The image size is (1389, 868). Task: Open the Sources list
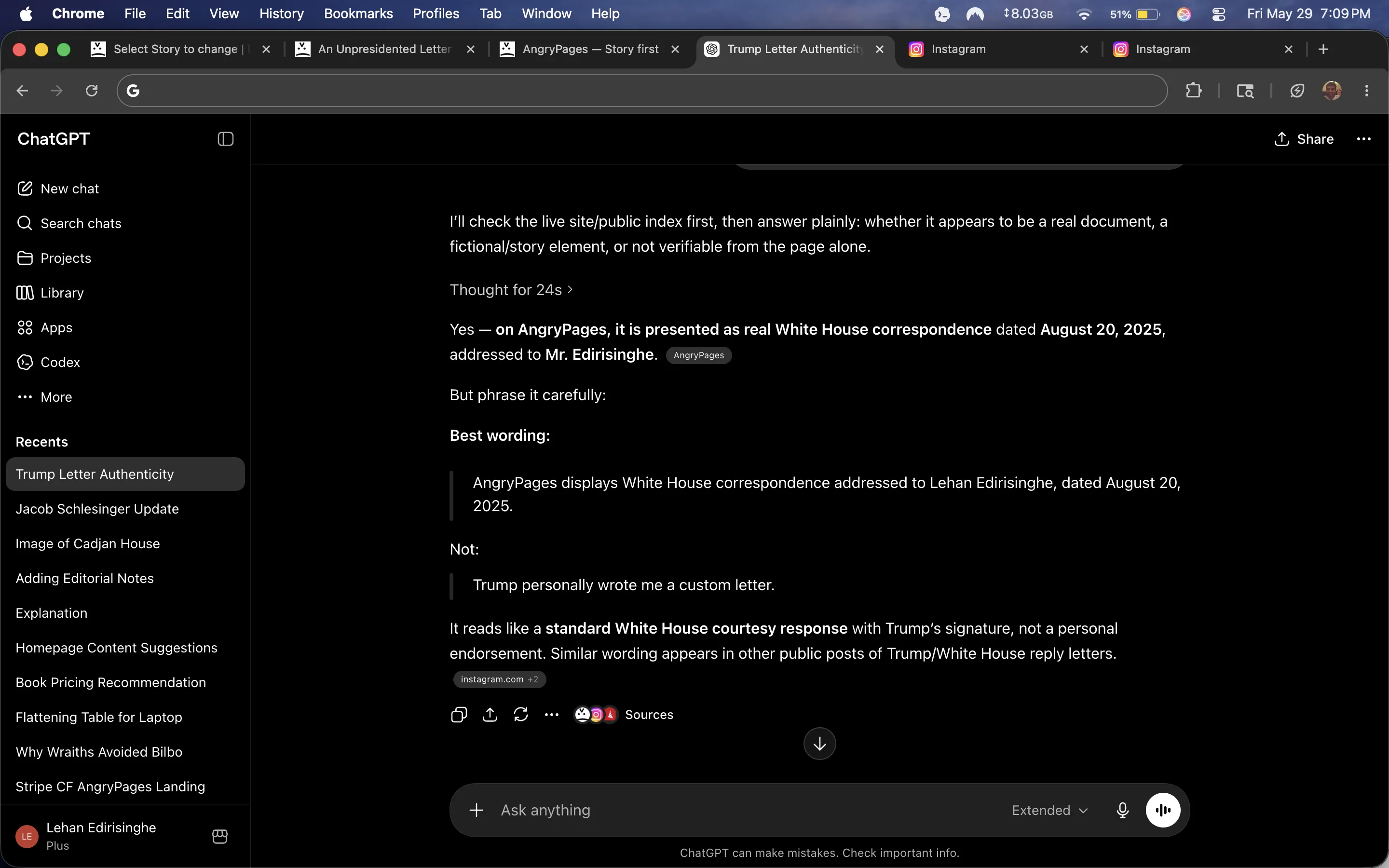(x=624, y=715)
